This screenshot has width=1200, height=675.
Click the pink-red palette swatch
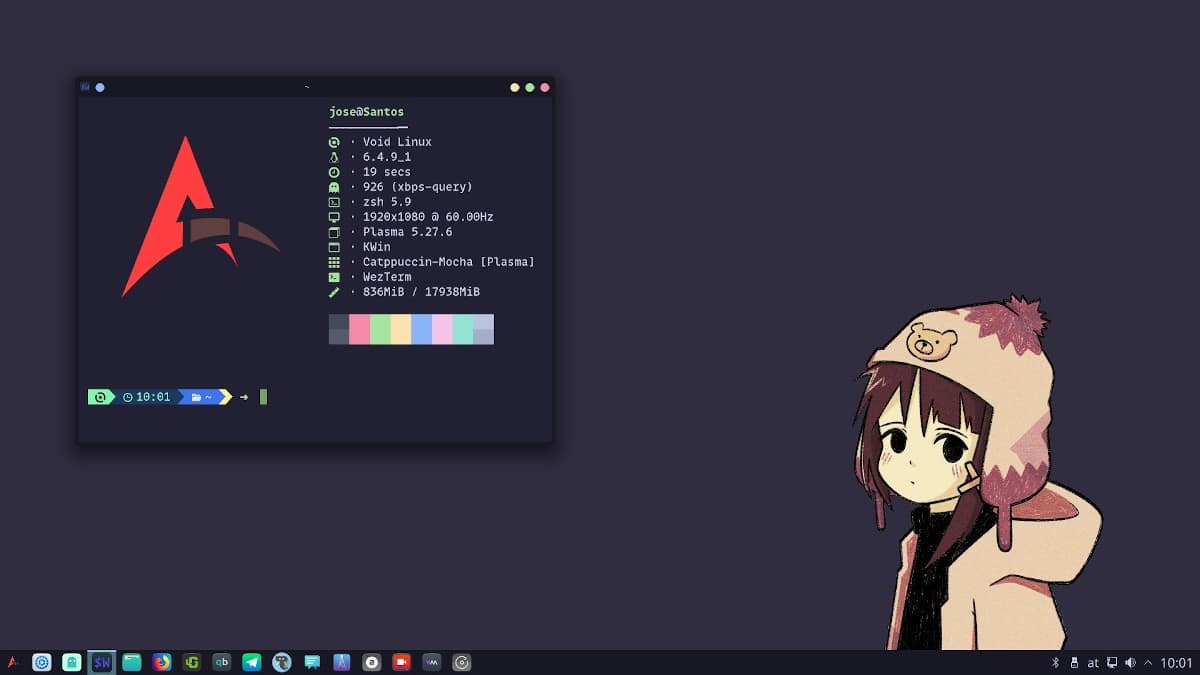pos(360,329)
